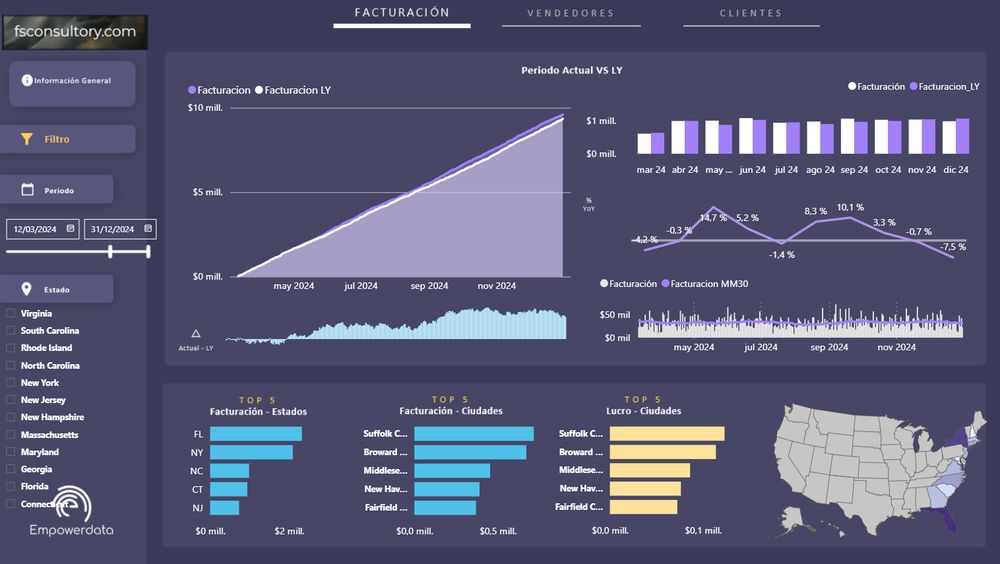Click the Información General button
The height and width of the screenshot is (564, 1000).
point(72,84)
